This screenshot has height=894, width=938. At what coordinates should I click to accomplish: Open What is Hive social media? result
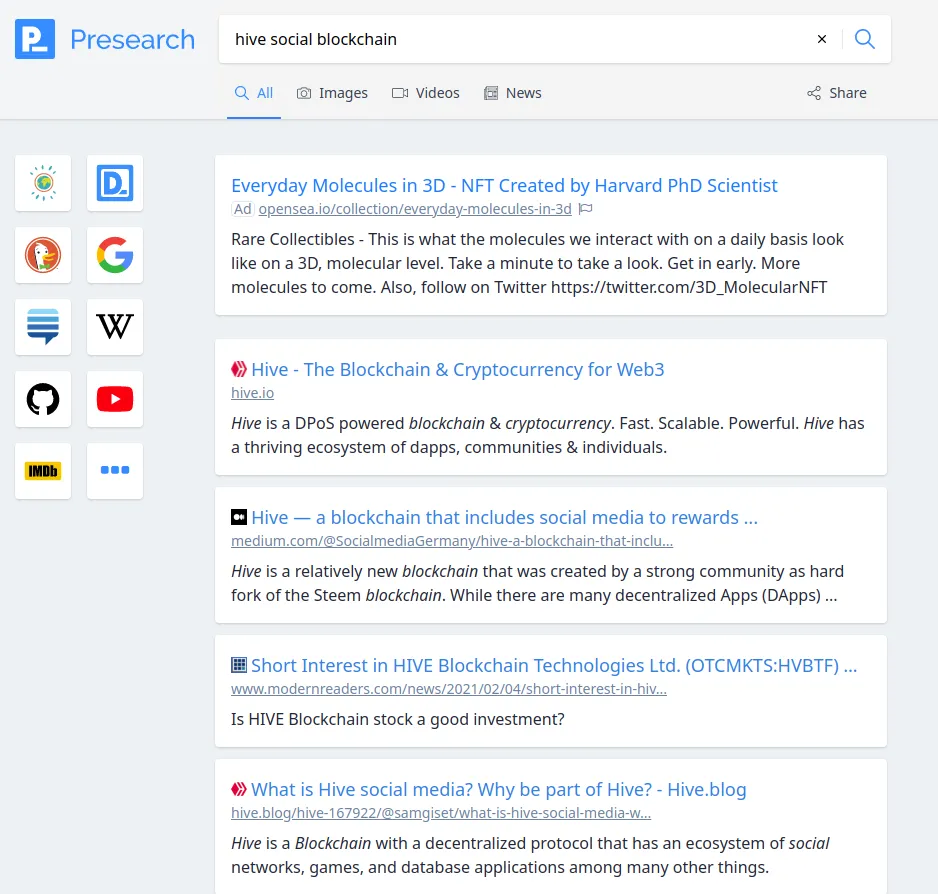point(498,790)
